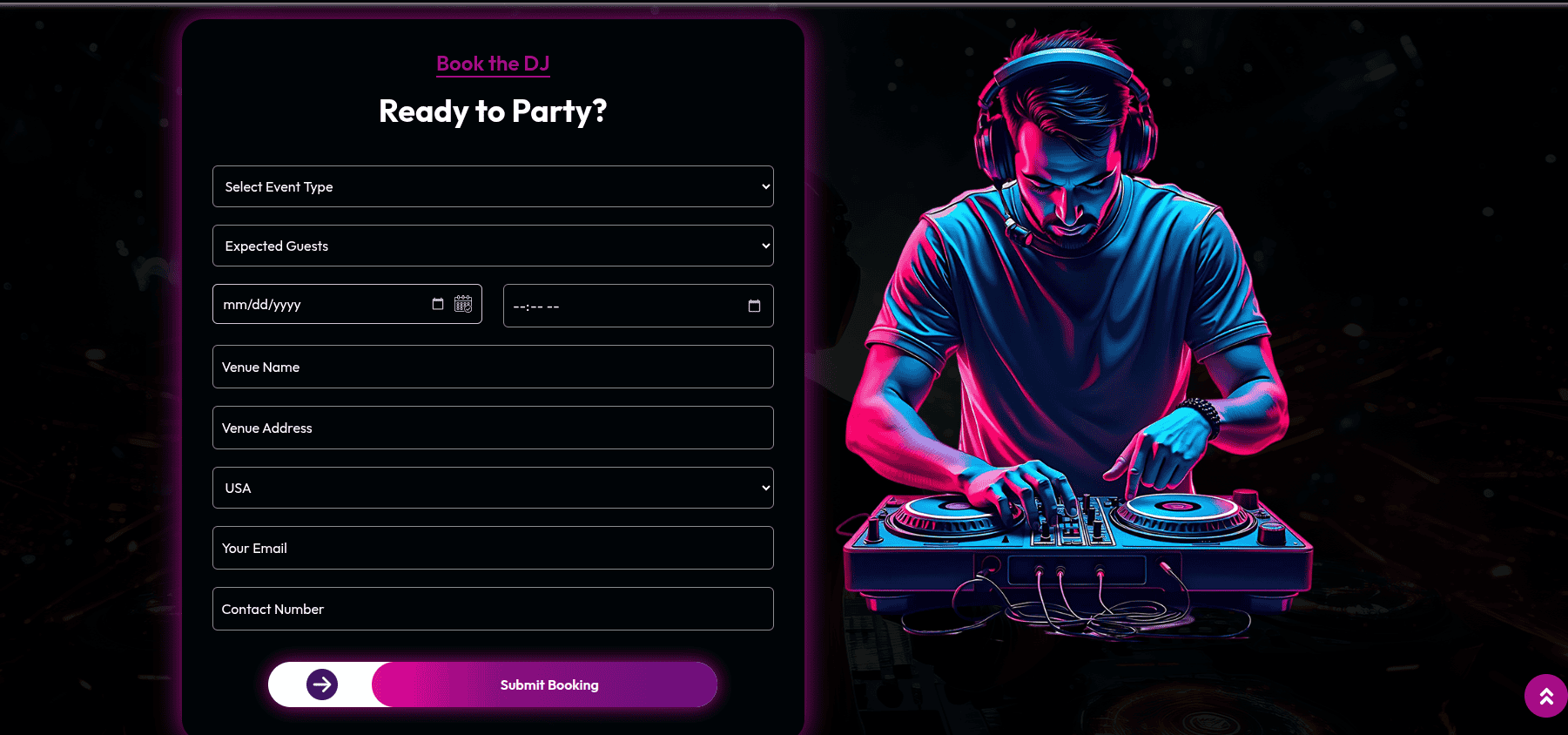Click the DJ's headphones in the illustration
Viewport: 1568px width, 735px height.
point(1067,105)
